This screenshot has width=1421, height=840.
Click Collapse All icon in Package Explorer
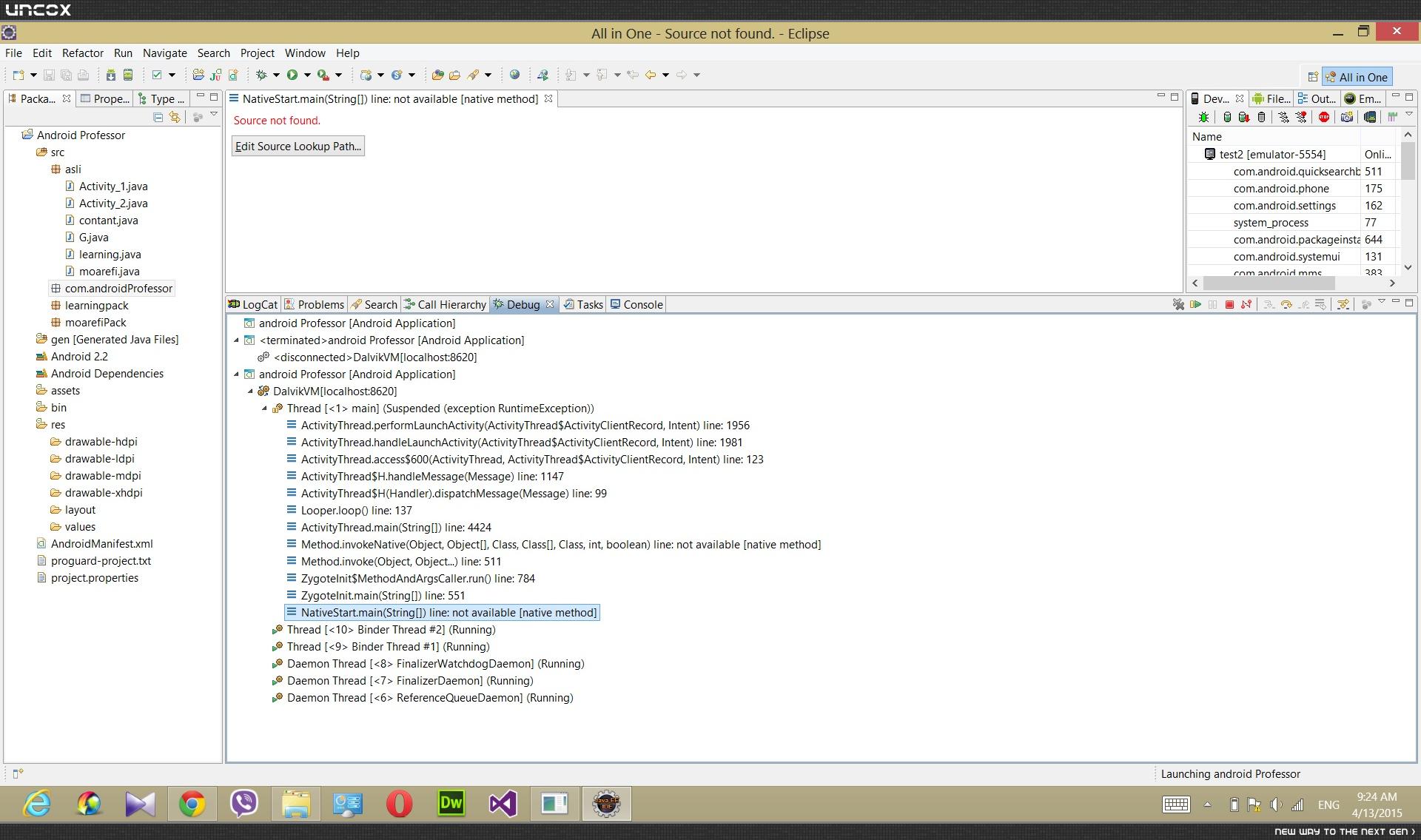point(158,117)
